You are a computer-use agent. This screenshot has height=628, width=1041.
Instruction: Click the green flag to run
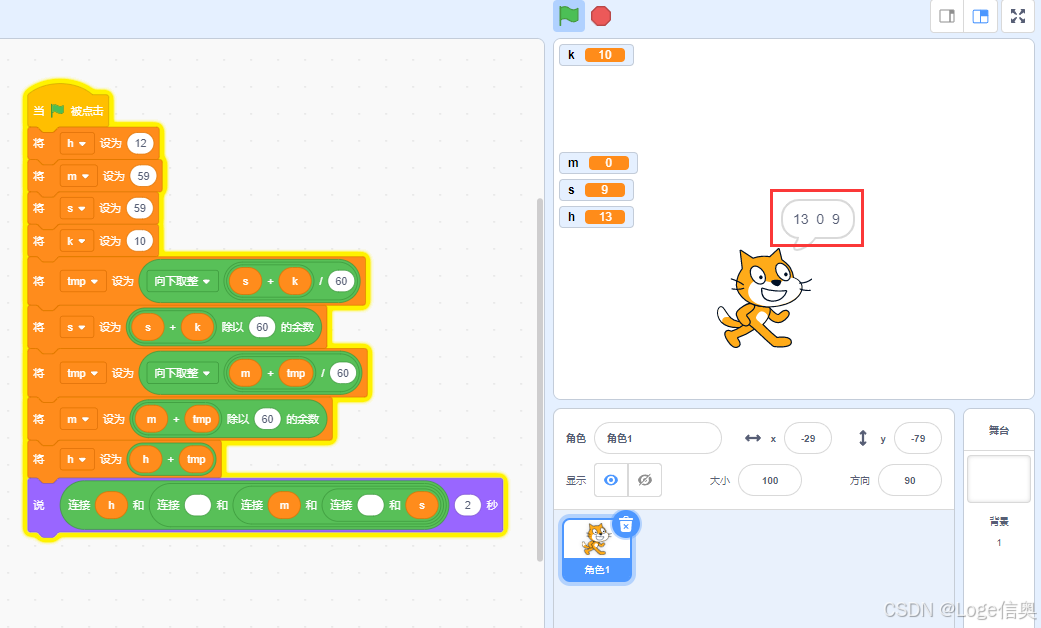click(x=568, y=16)
